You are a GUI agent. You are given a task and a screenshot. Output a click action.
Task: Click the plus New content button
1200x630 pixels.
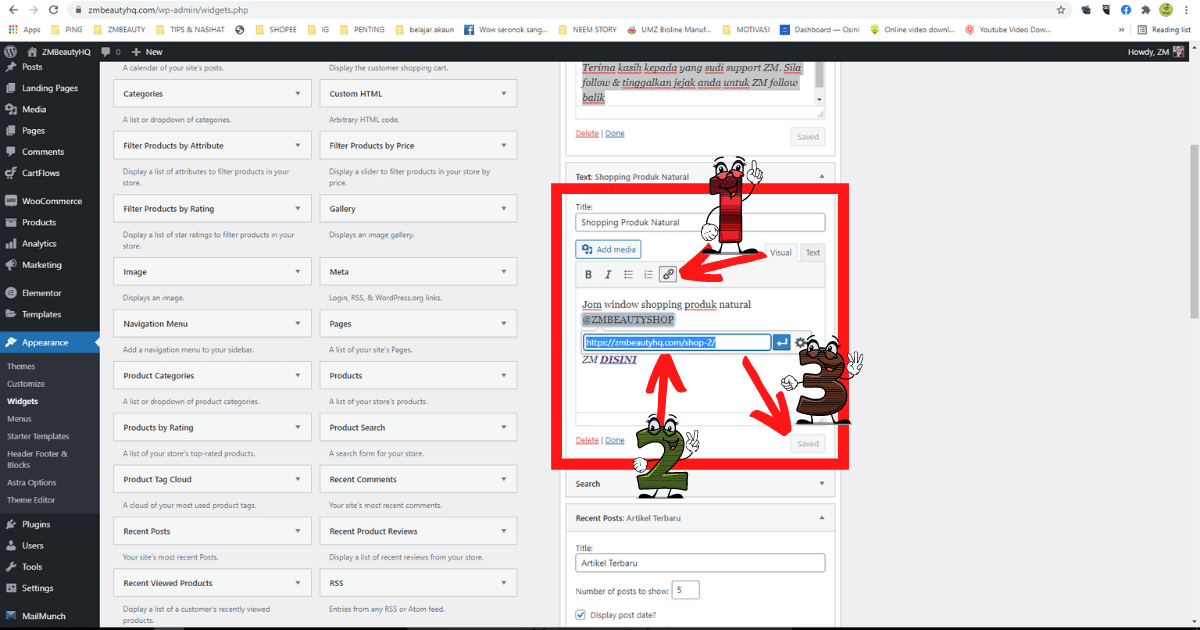(147, 51)
